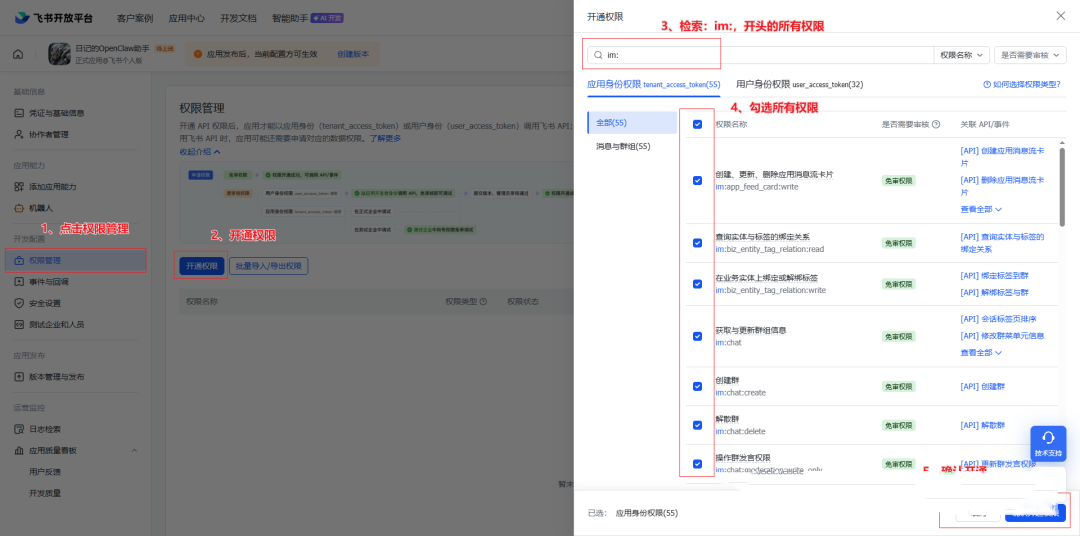Uncheck im:biz_entity_tag_relation:read checkbox
Image resolution: width=1080 pixels, height=536 pixels.
tap(697, 243)
